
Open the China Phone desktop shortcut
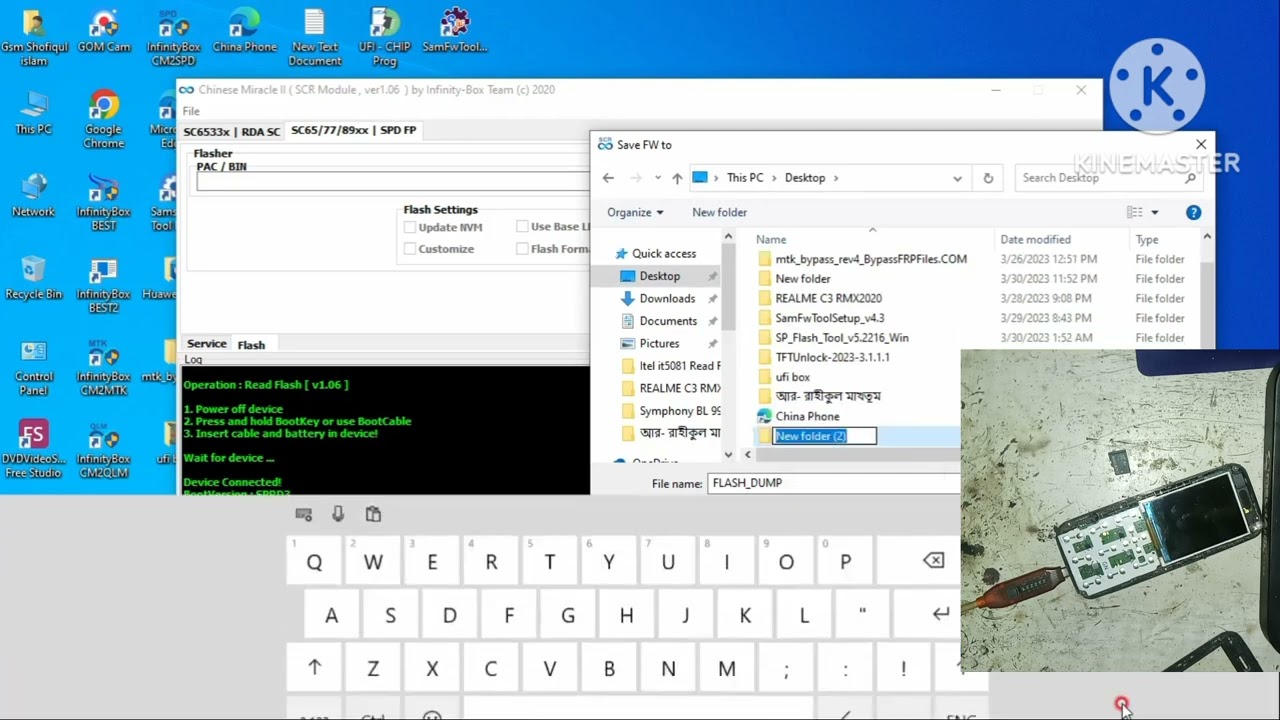(x=244, y=32)
